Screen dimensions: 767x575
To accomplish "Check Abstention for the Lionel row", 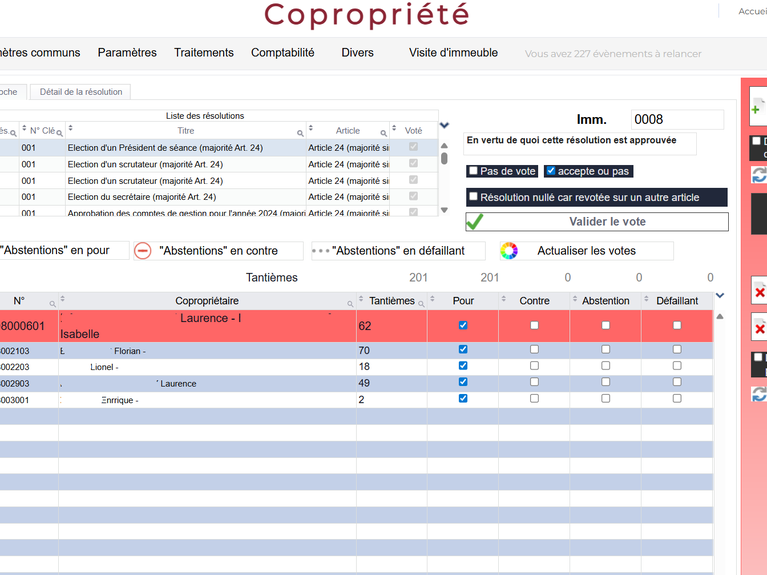I will [606, 366].
